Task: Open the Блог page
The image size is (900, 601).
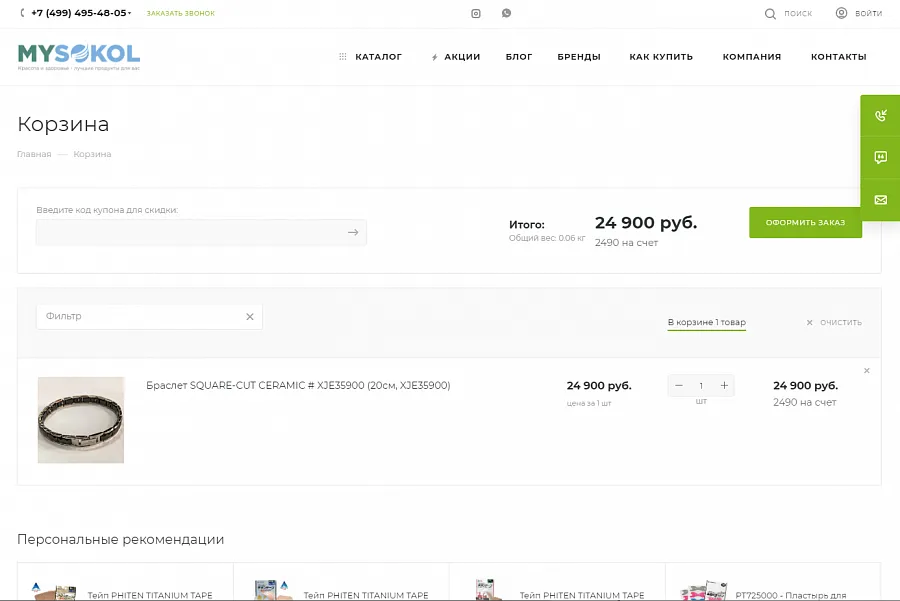Action: (x=519, y=57)
